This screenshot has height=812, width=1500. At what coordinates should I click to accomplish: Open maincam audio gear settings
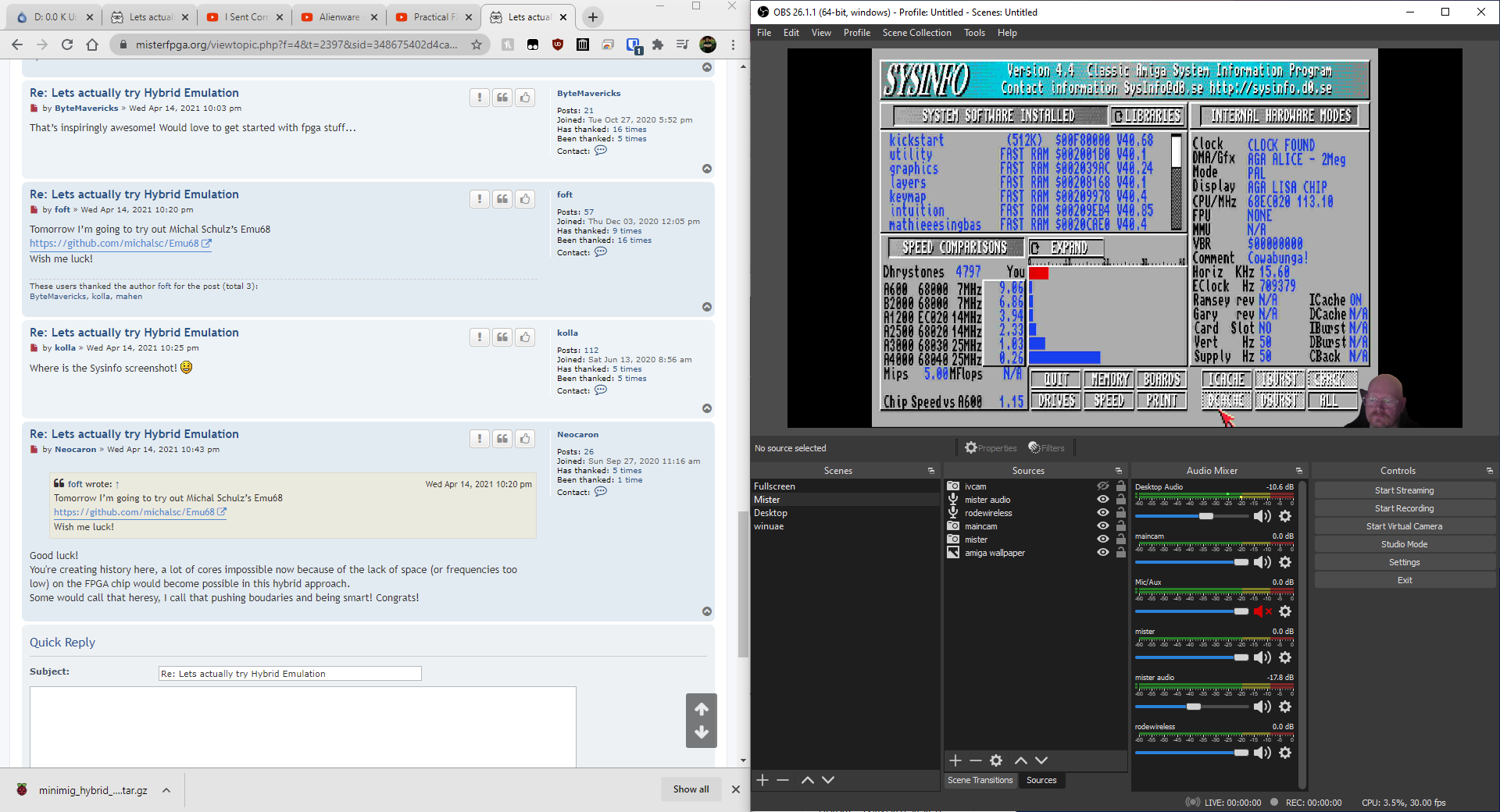(1285, 562)
